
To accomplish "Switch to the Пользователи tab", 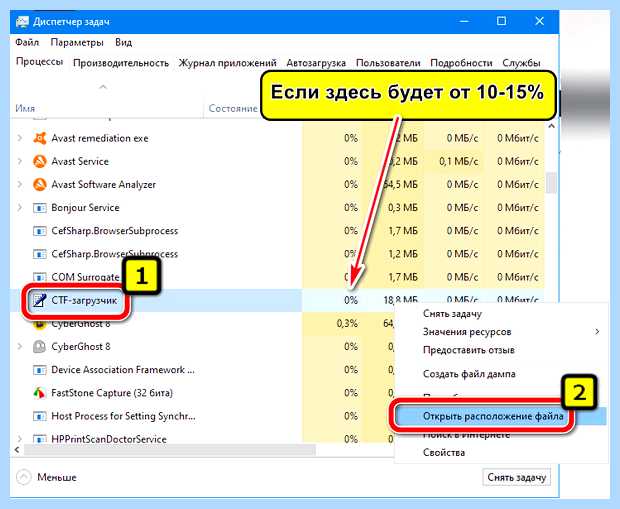I will click(388, 63).
